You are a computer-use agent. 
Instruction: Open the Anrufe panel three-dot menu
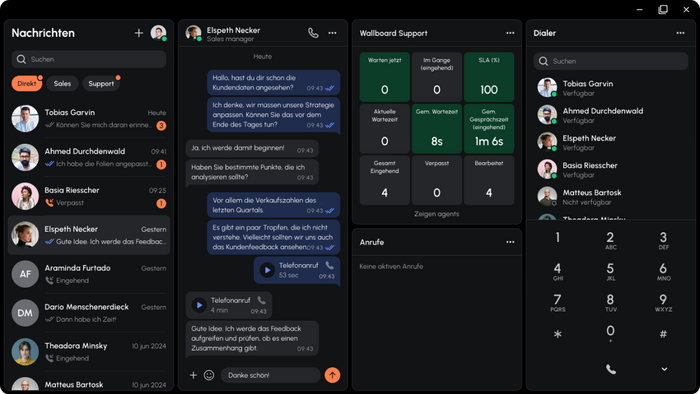[510, 242]
